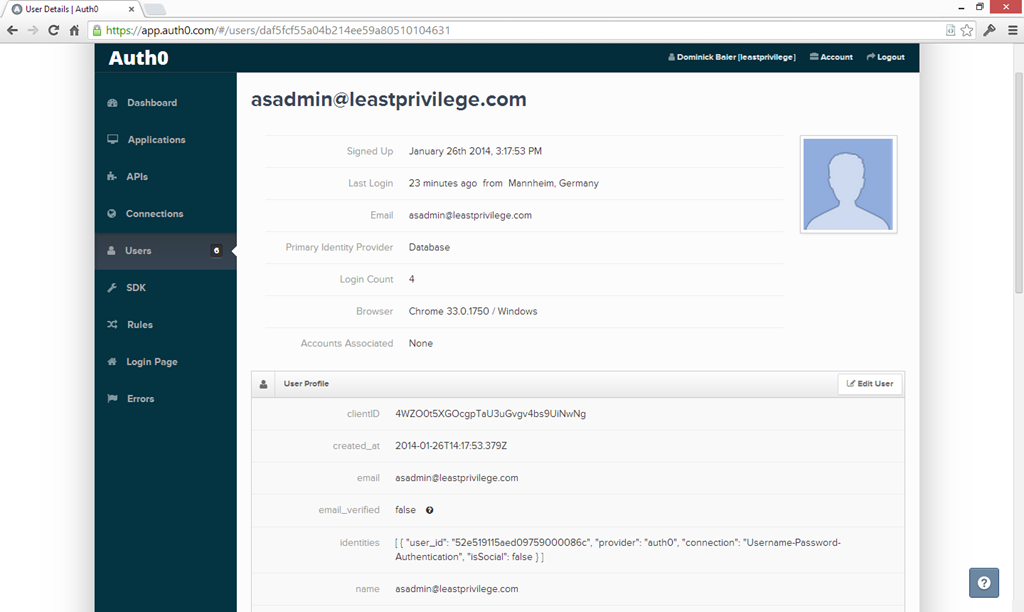
Task: Click the SDK wrench icon
Action: (112, 288)
